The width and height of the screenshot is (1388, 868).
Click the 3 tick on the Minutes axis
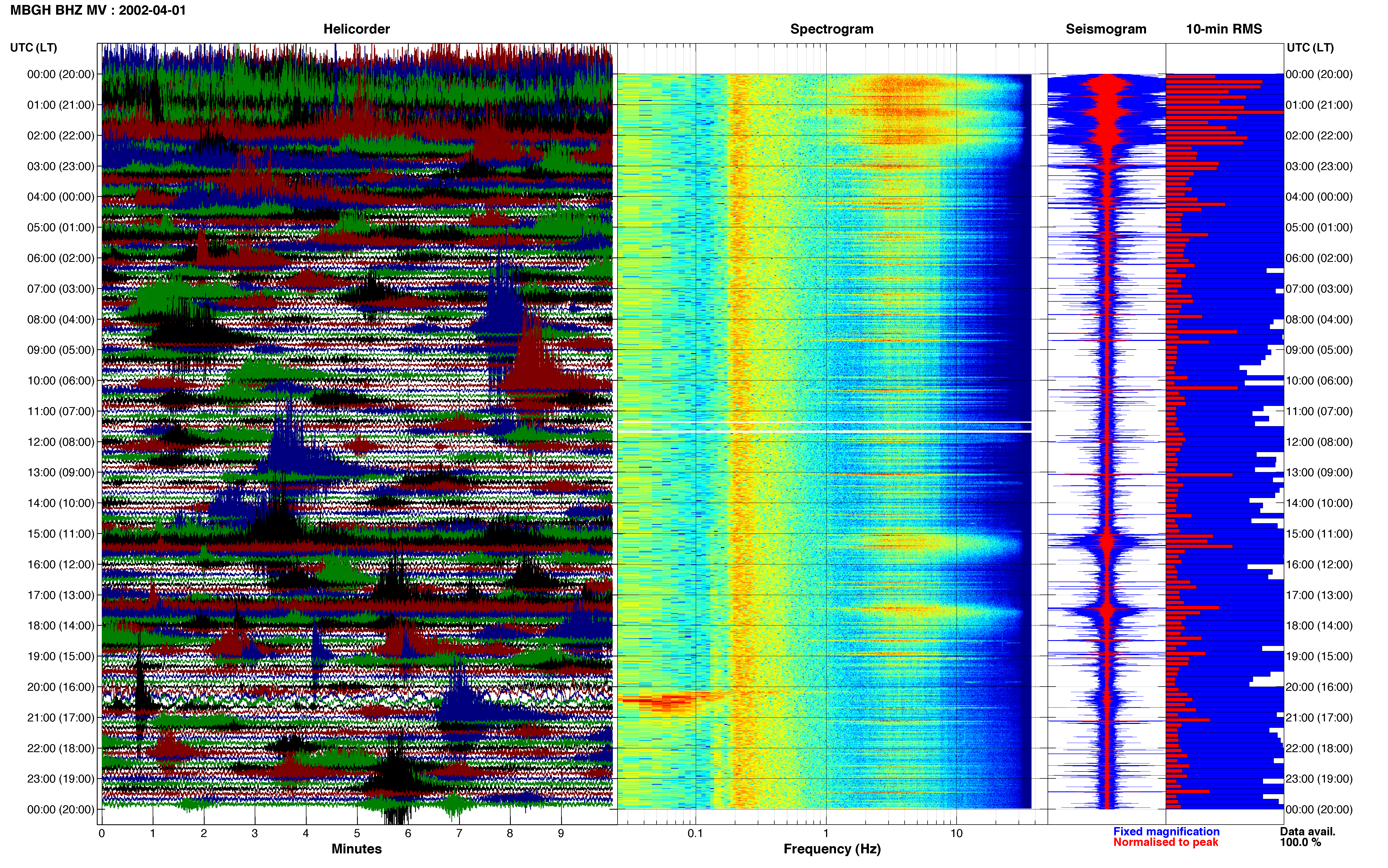pos(255,833)
